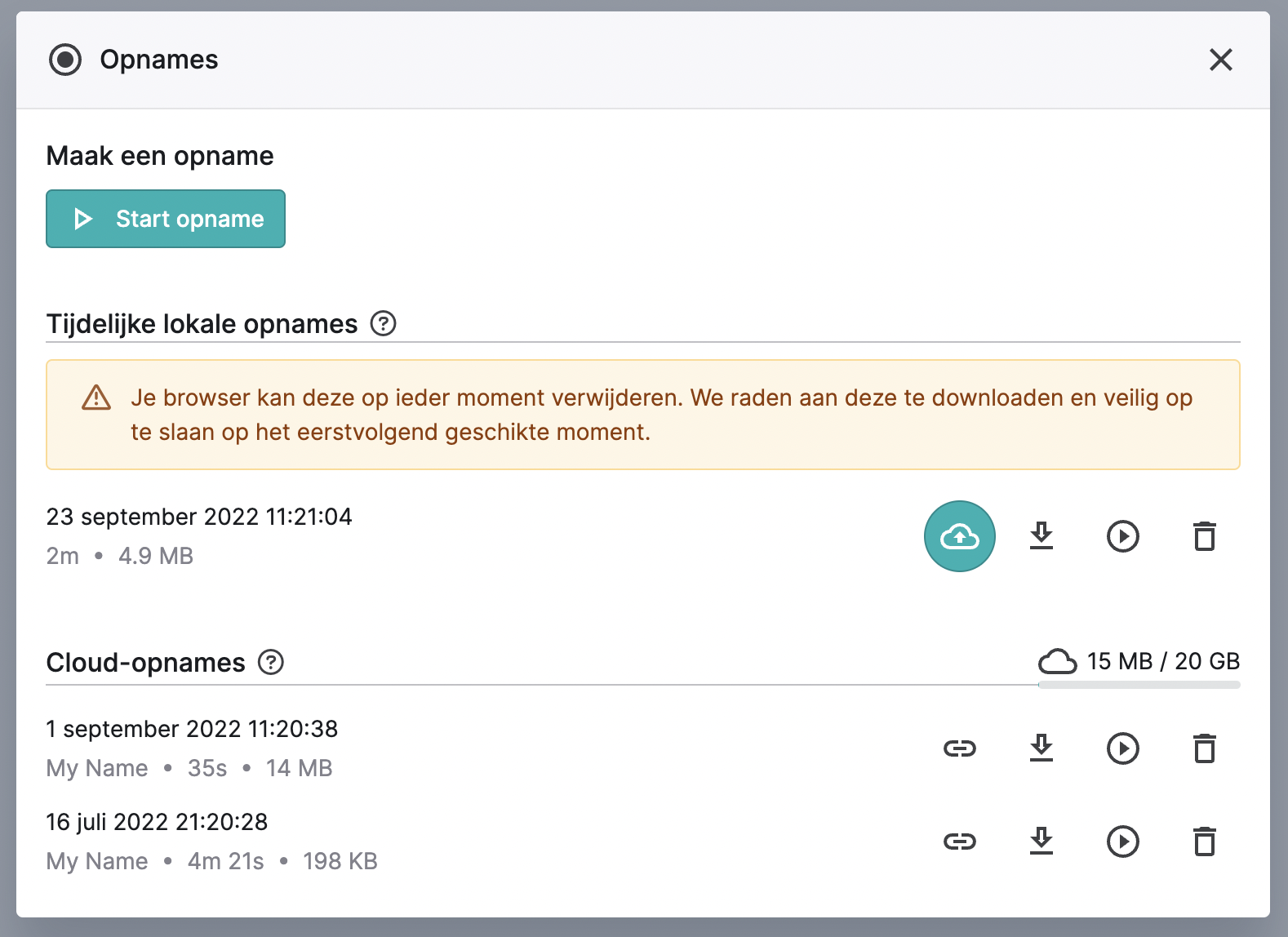Click the Maak een opname heading

(x=160, y=156)
